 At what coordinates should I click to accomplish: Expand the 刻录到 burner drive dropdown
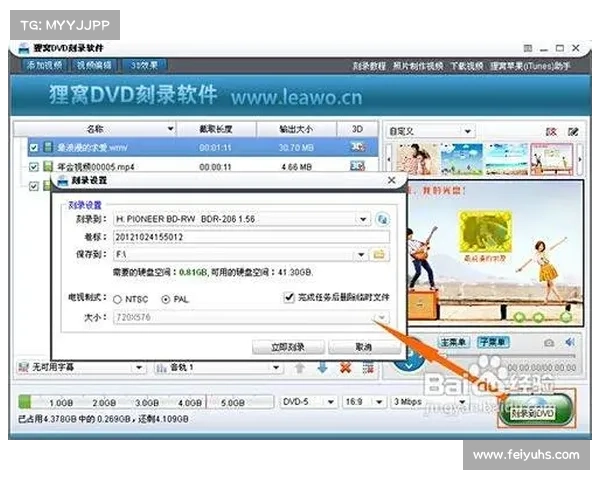(x=363, y=219)
